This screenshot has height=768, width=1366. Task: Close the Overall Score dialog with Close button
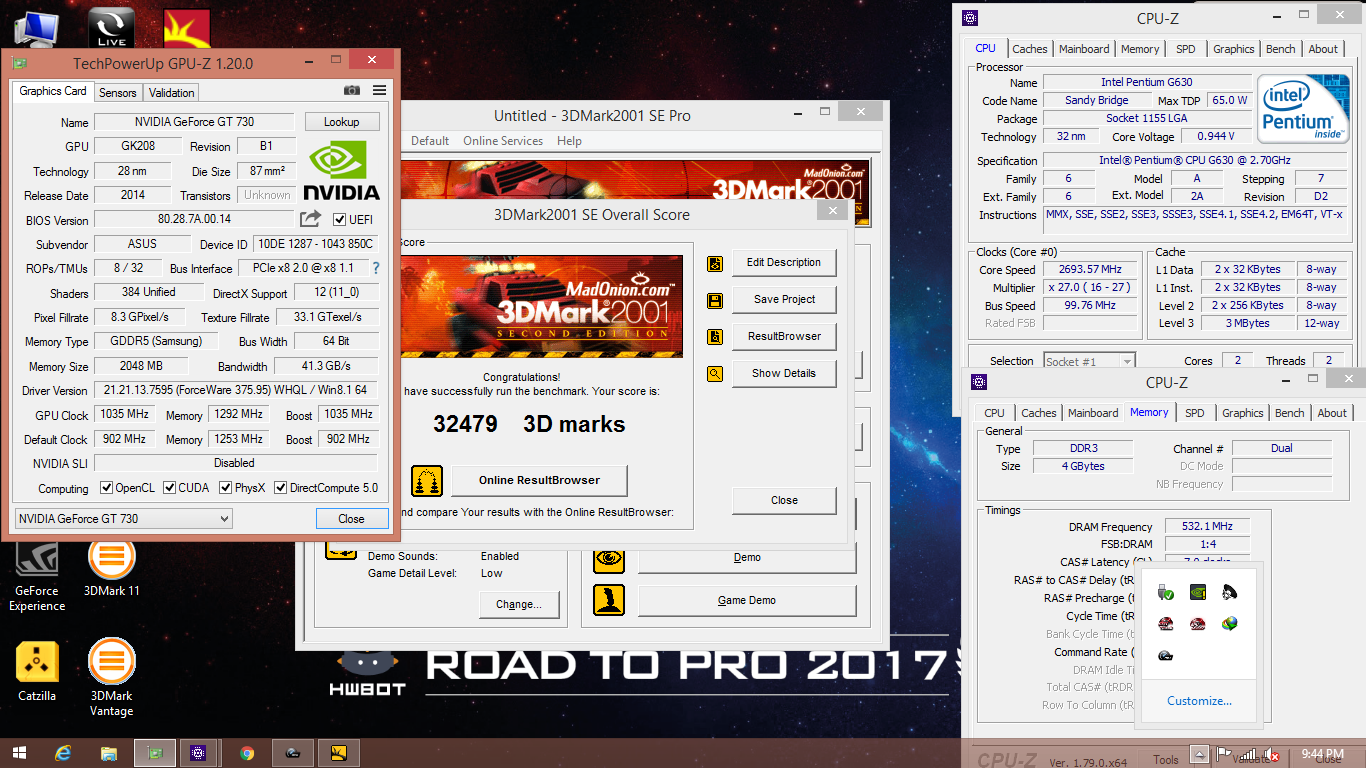784,500
